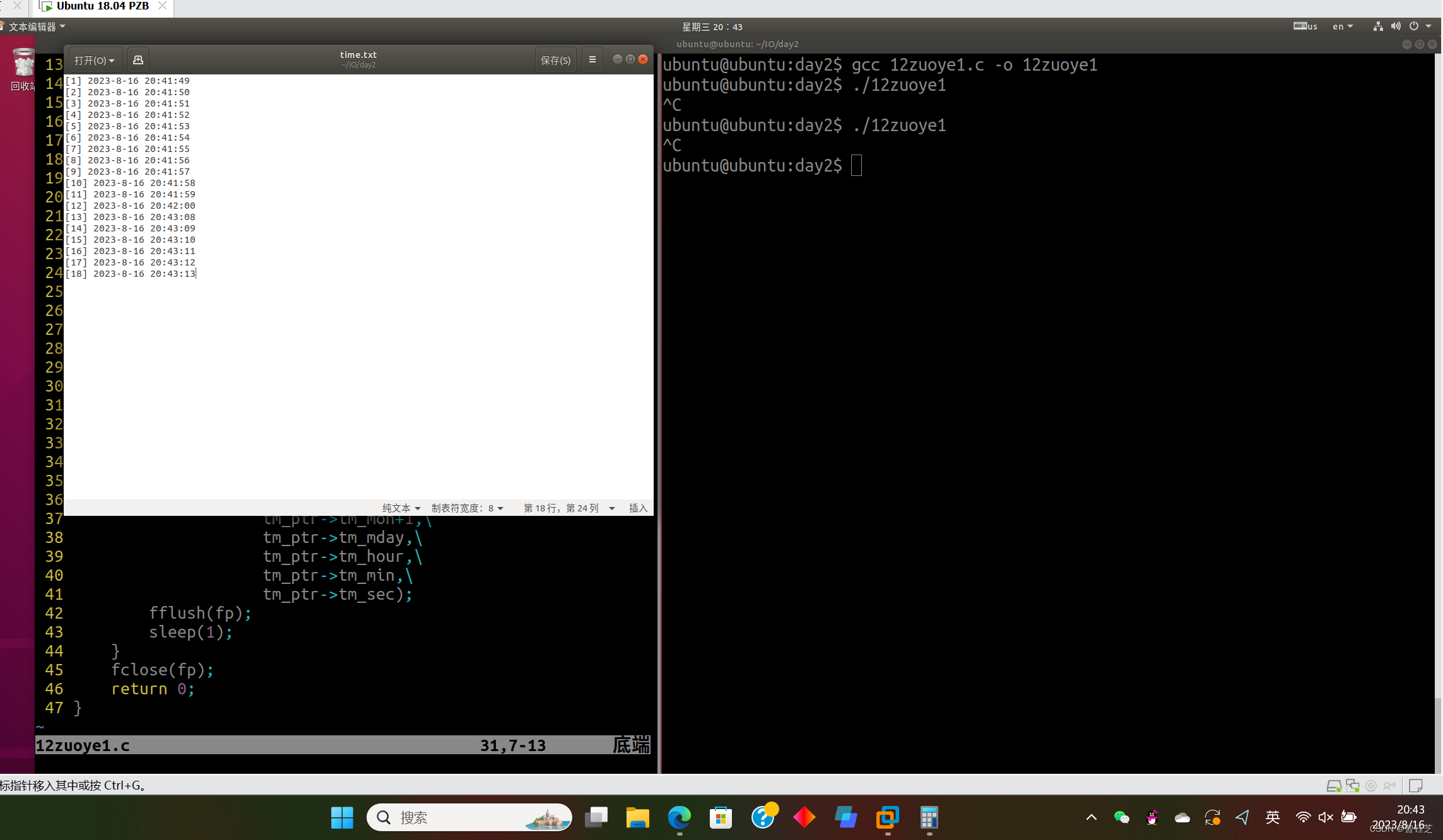The height and width of the screenshot is (840, 1443).
Task: Toggle insert mode 插入 indicator
Action: pos(638,508)
